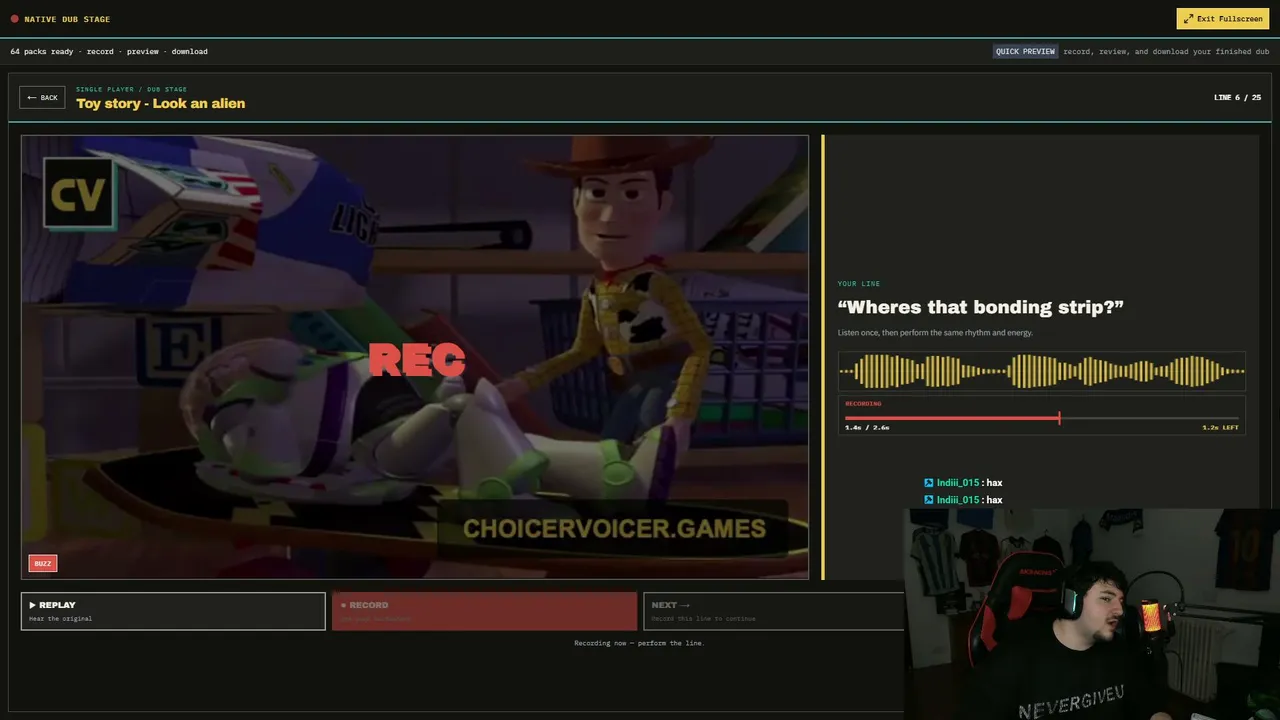Click the Exit Fullscreen button
The width and height of the screenshot is (1280, 720).
coord(1222,18)
